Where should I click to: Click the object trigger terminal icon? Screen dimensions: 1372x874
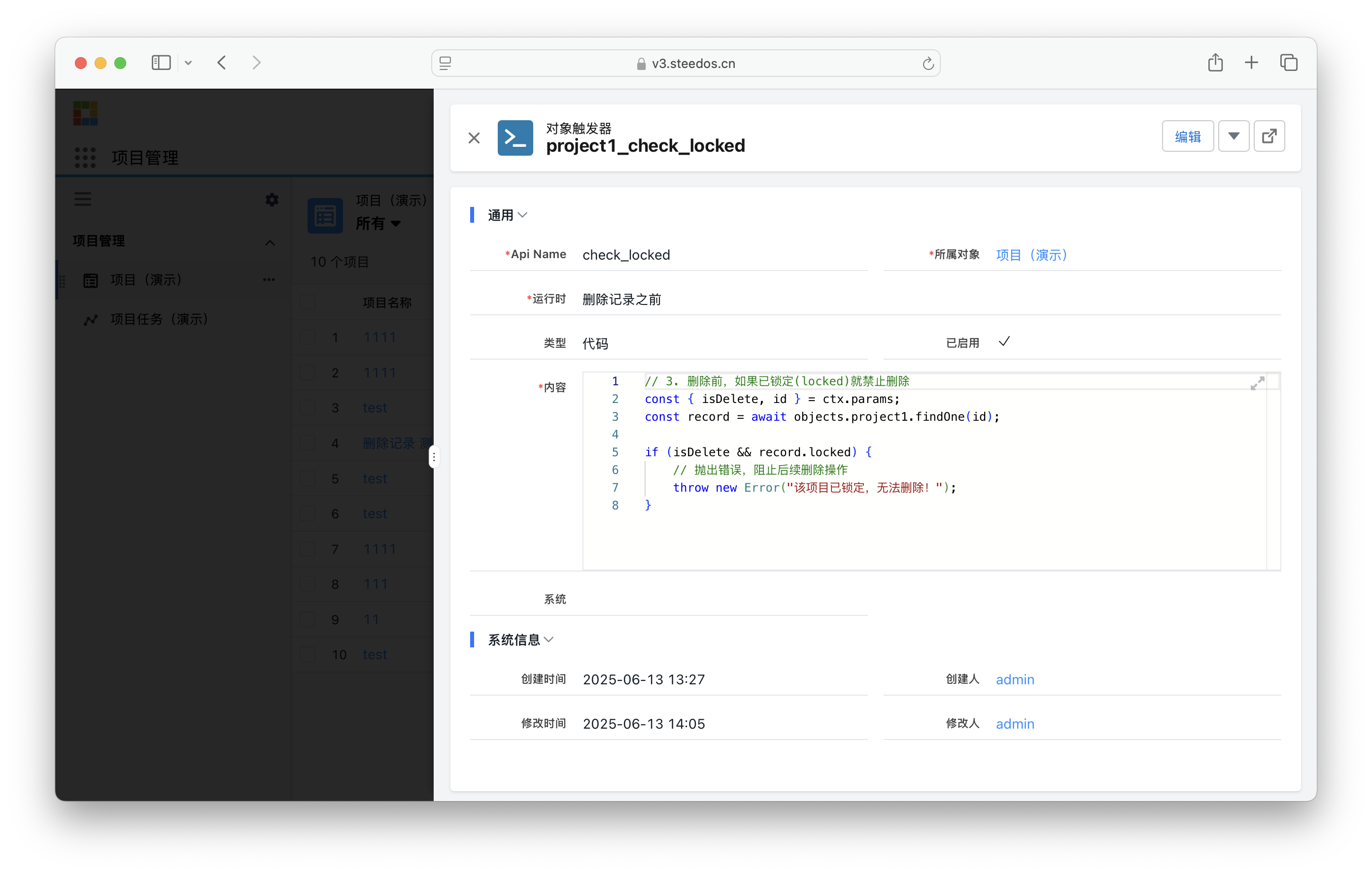coord(515,138)
